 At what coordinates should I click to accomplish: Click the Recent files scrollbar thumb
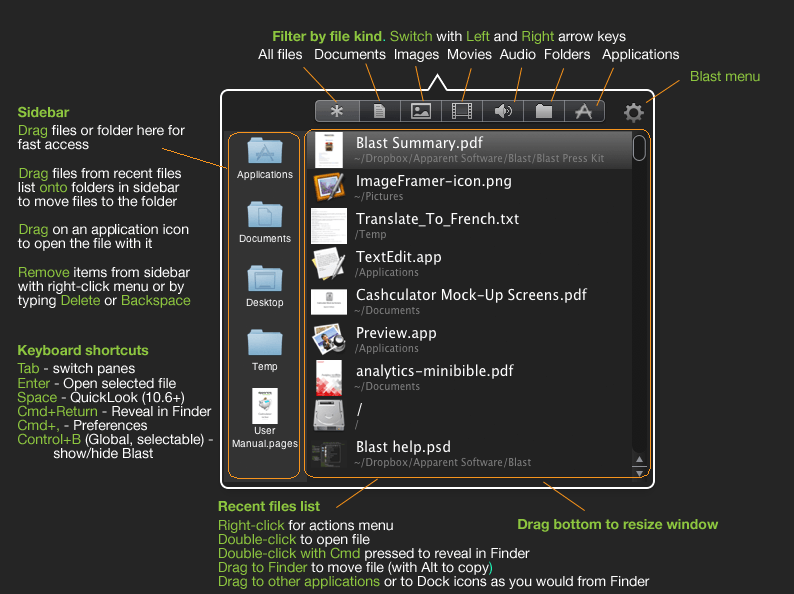pyautogui.click(x=640, y=148)
